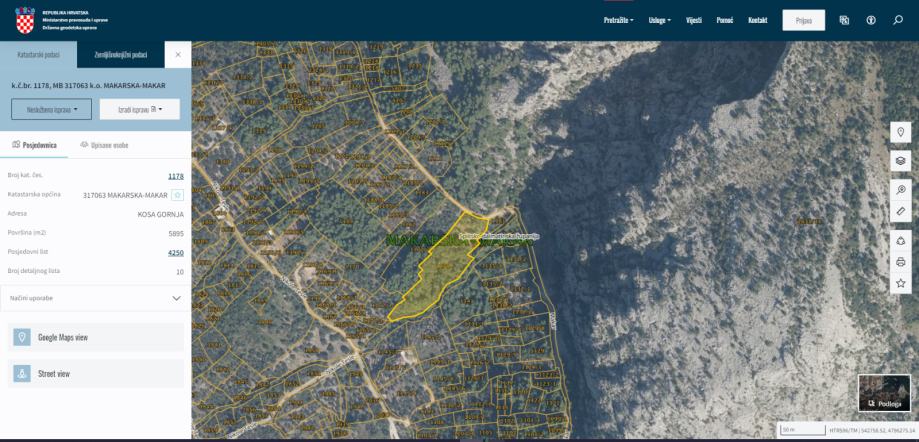This screenshot has height=442, width=919.
Task: Expand the Načini uporabe section
Action: 96,298
